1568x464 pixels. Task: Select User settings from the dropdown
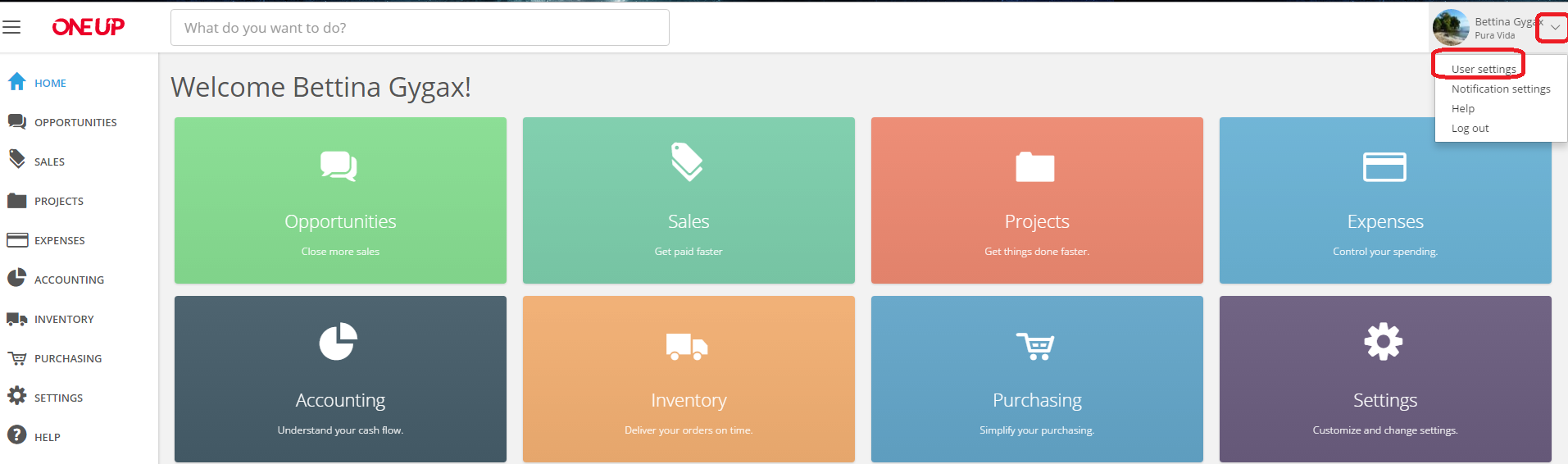[x=1484, y=69]
